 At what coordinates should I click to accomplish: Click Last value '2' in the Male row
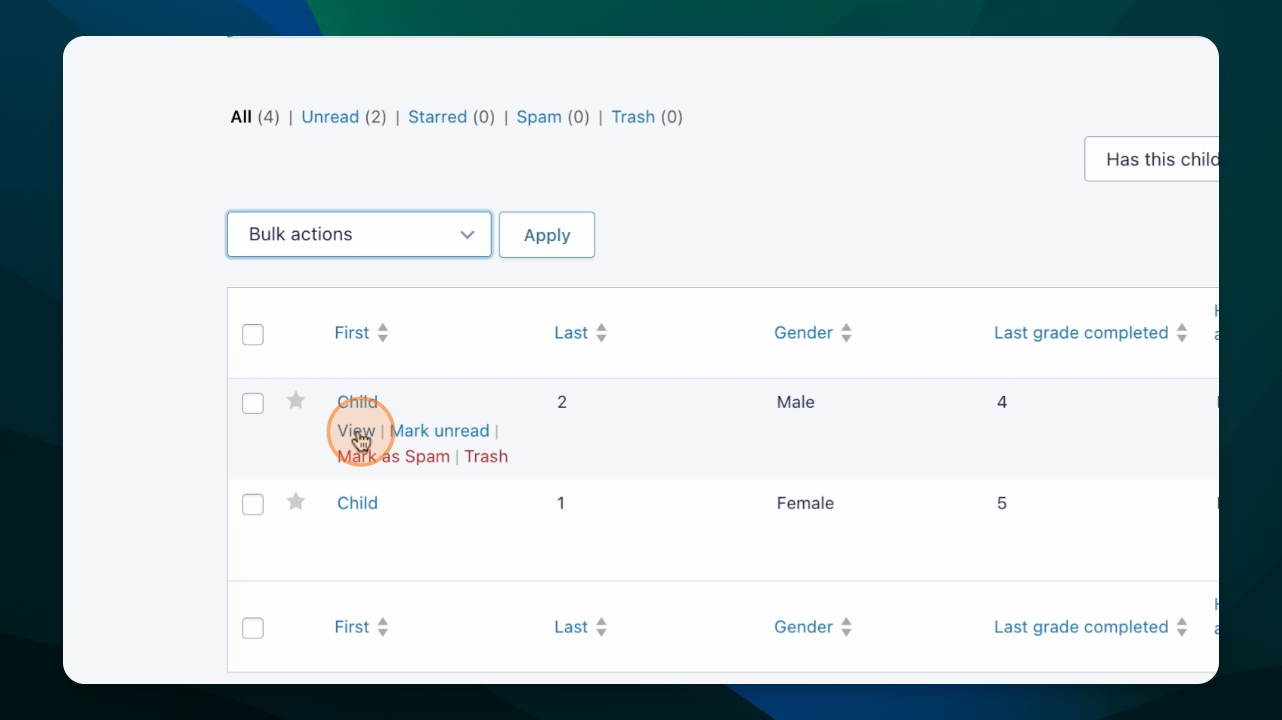[562, 402]
